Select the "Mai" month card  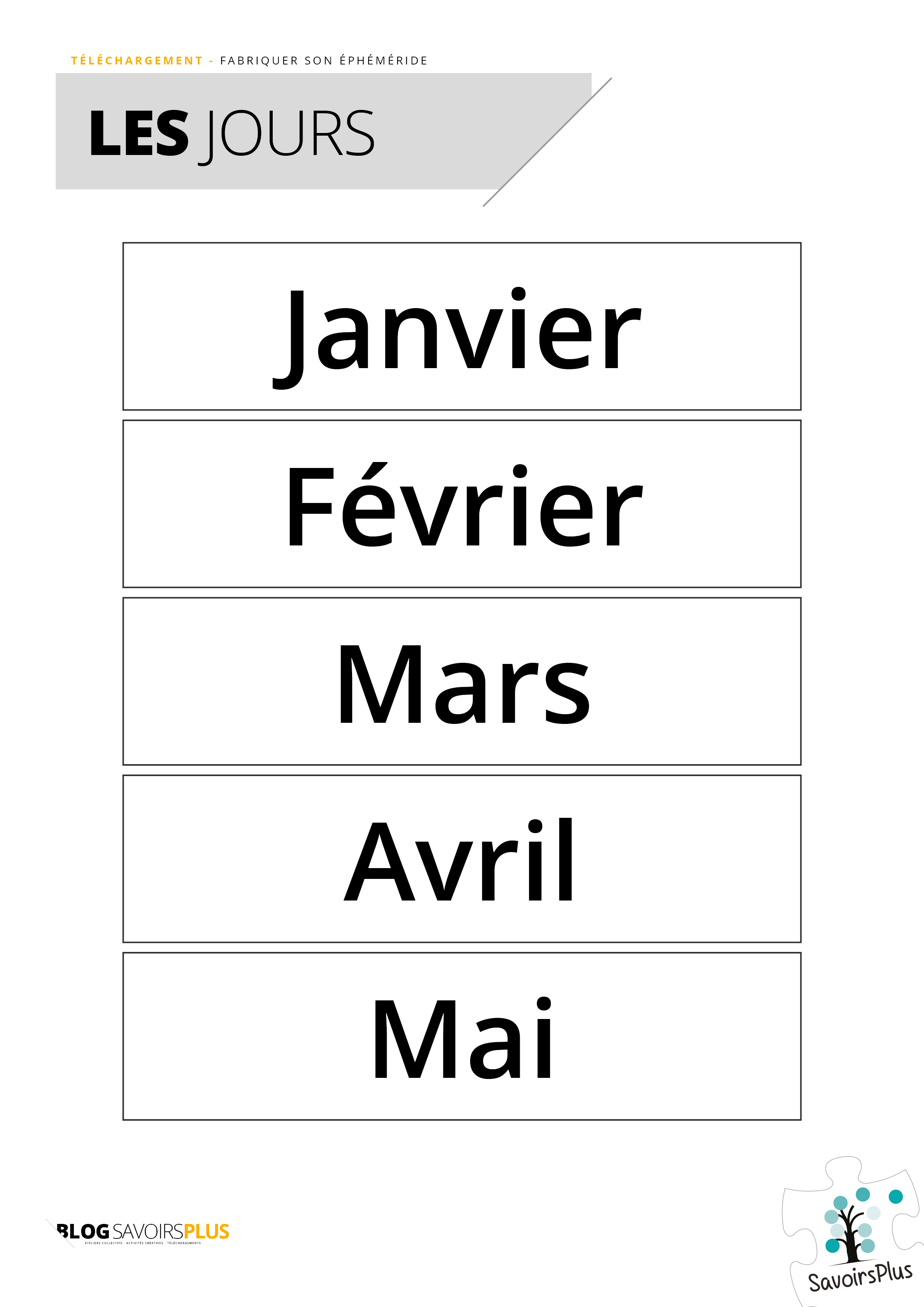(462, 1036)
